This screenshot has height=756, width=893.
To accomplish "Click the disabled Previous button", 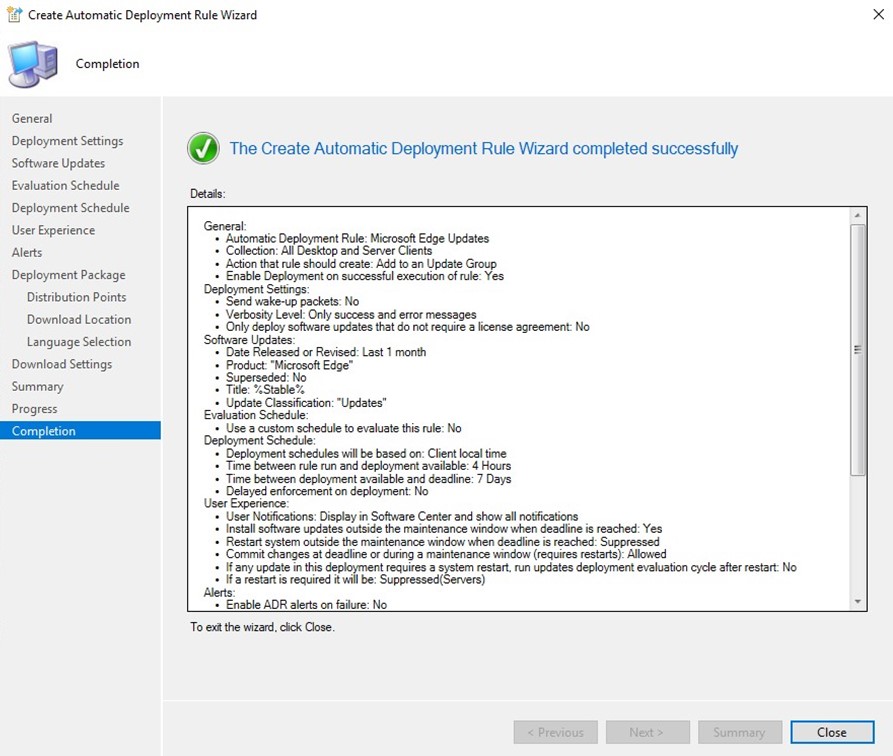I will pyautogui.click(x=555, y=732).
